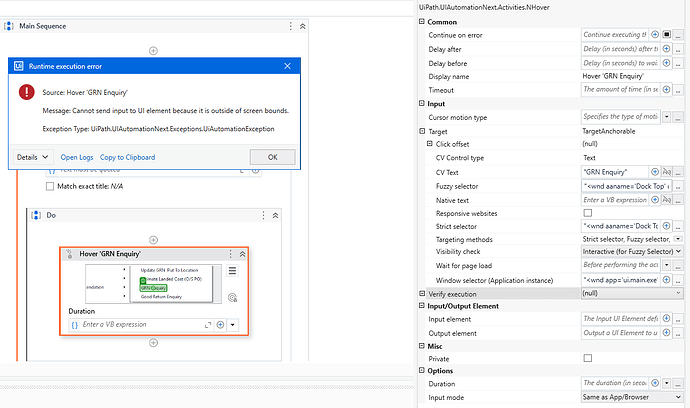Click plus icon for CV Text
The image size is (690, 408).
click(x=655, y=172)
